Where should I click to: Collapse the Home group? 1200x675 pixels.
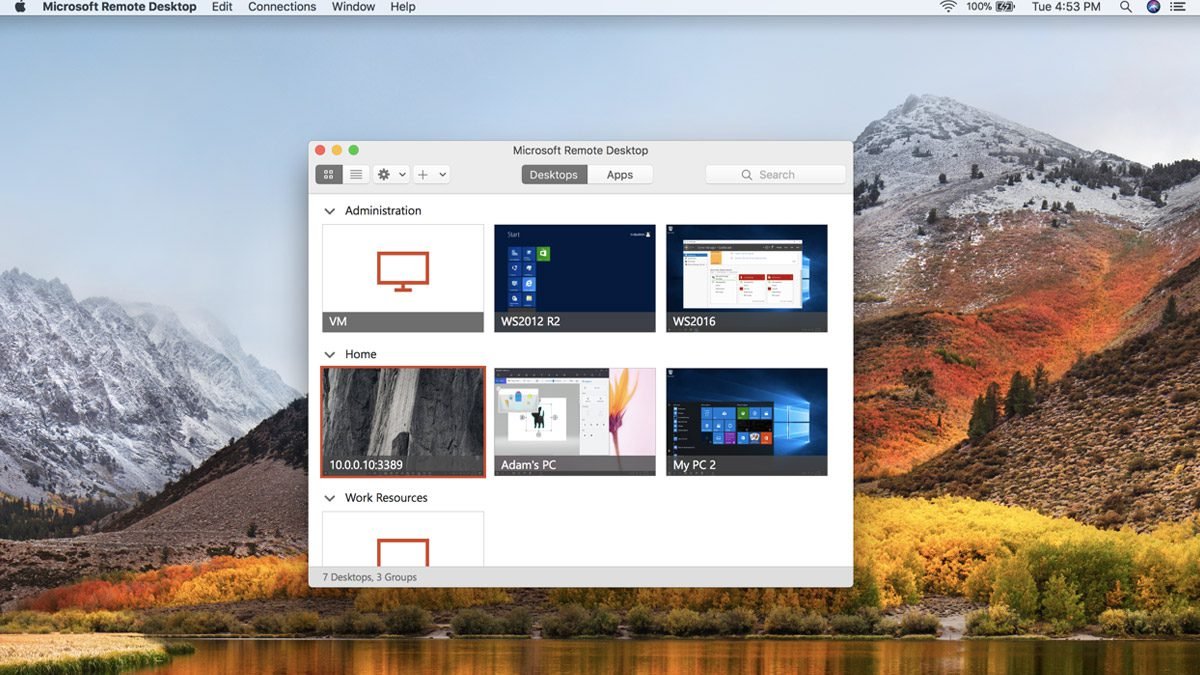coord(329,354)
